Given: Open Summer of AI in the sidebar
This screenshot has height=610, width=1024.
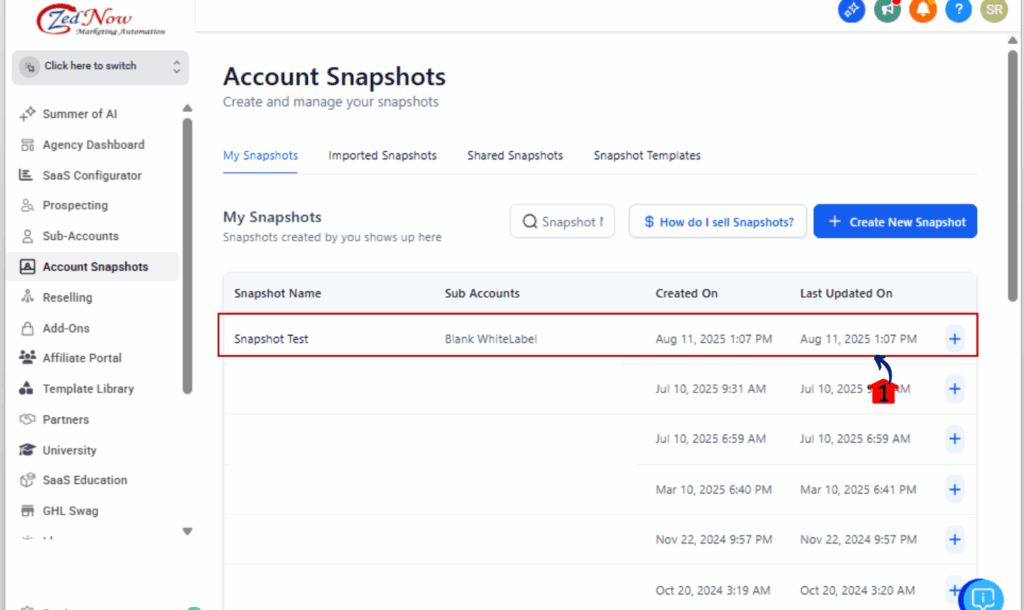Looking at the screenshot, I should 80,114.
